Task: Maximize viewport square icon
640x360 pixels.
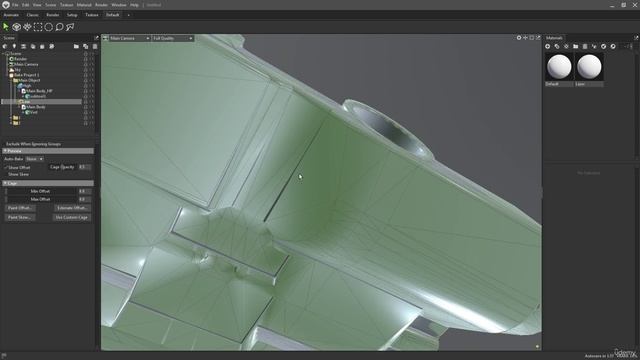Action: tap(531, 38)
